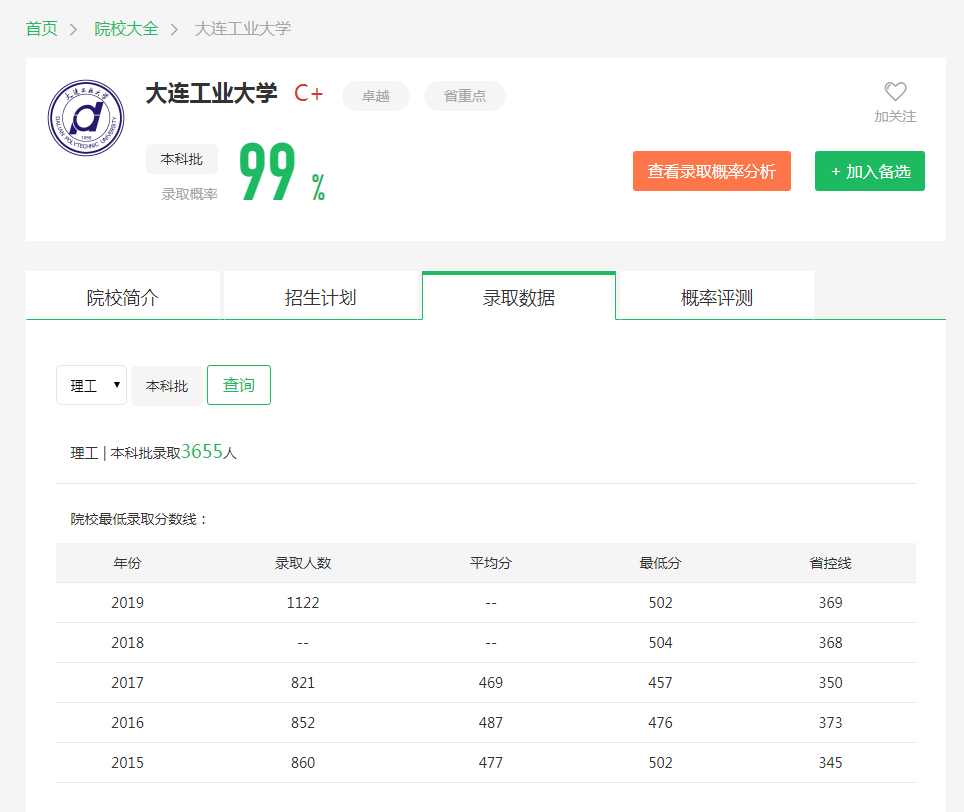The width and height of the screenshot is (964, 812).
Task: Open 院校大全 breadcrumb link
Action: click(x=126, y=28)
